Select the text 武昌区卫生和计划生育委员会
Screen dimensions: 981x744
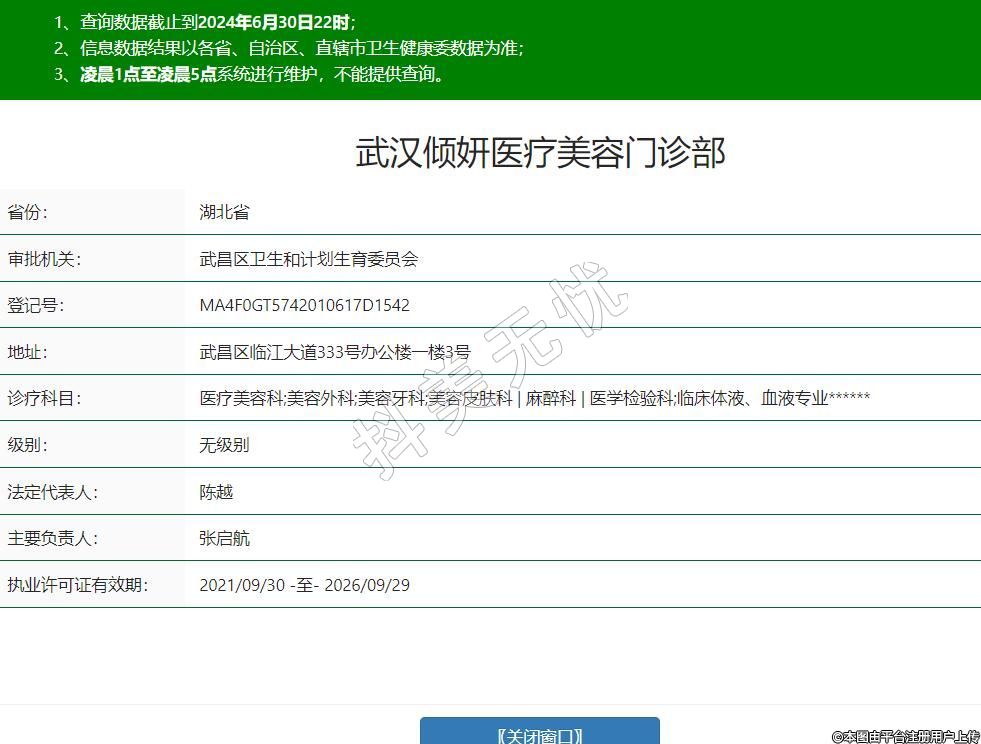(308, 259)
